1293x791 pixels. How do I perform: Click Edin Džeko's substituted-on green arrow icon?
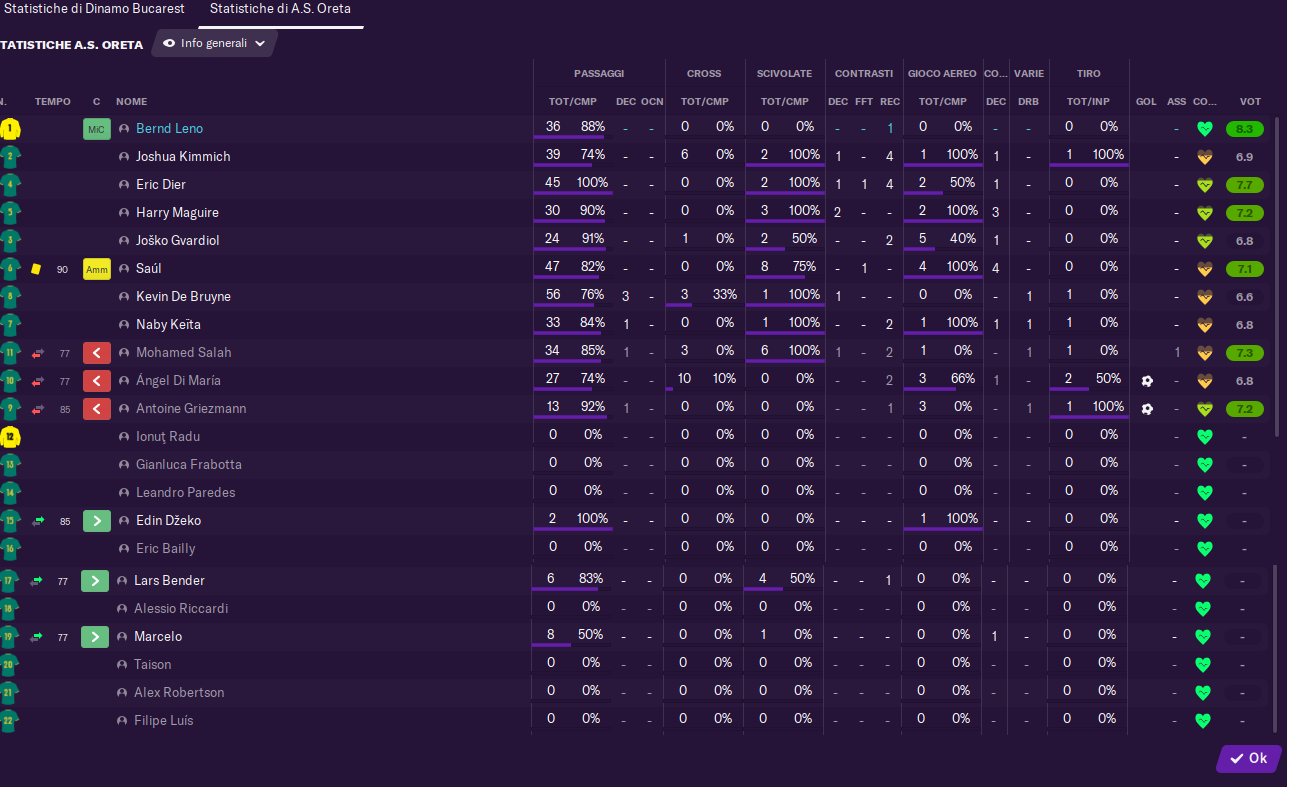[x=97, y=521]
